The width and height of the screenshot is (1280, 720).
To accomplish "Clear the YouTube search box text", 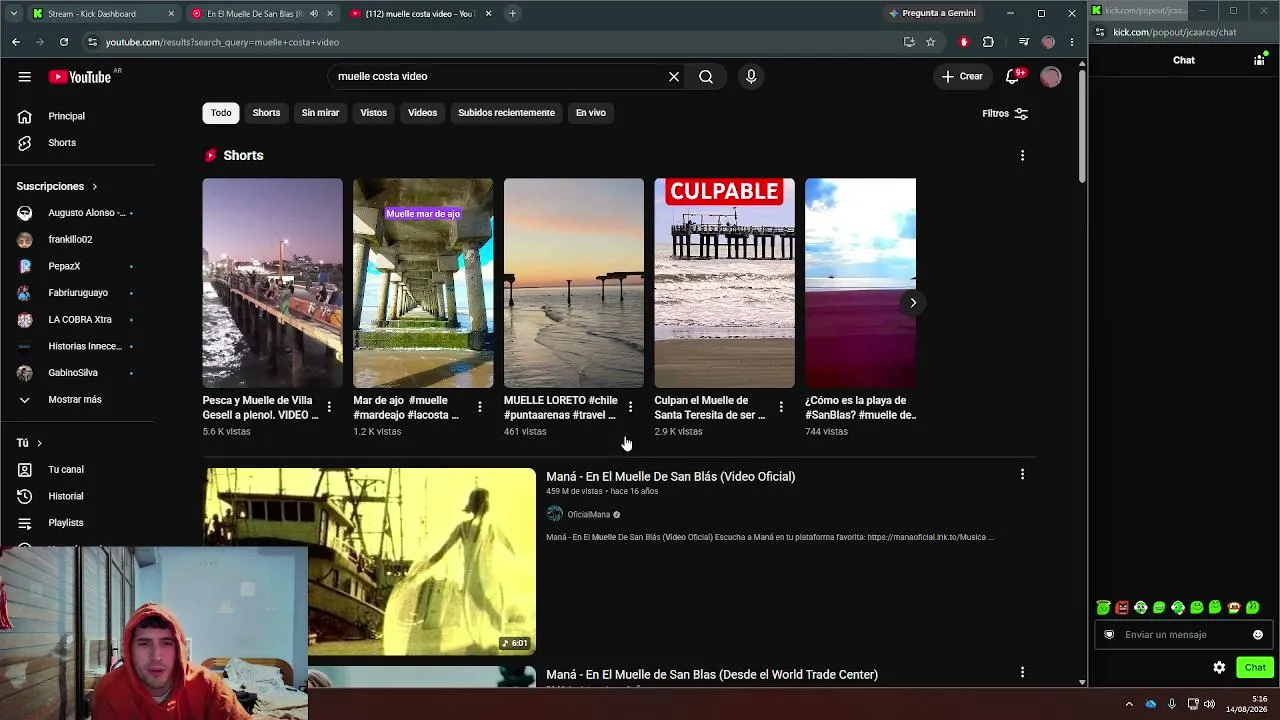I will (x=674, y=77).
